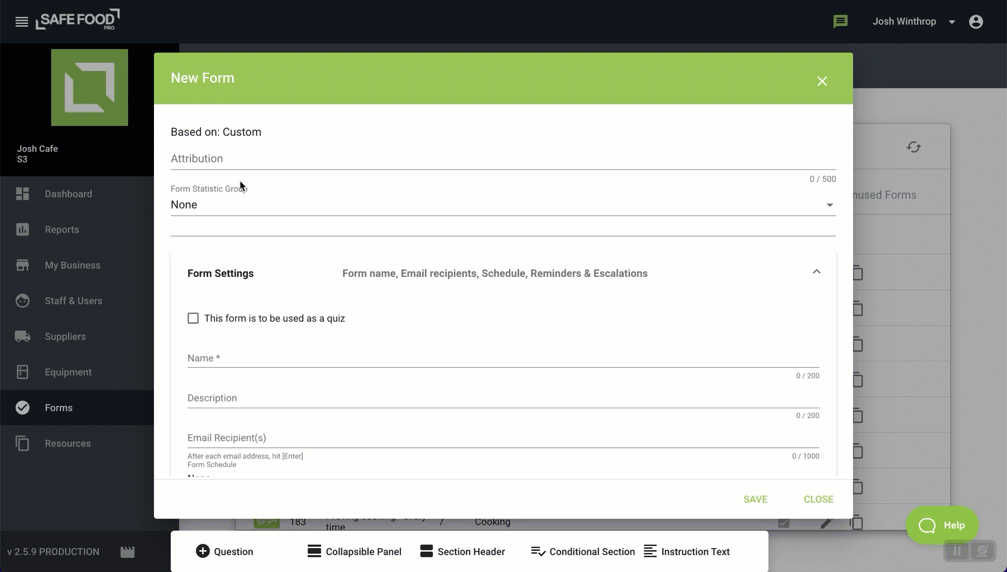Screen dimensions: 1007x572
Task: Open My Business in the sidebar
Action: [77, 265]
